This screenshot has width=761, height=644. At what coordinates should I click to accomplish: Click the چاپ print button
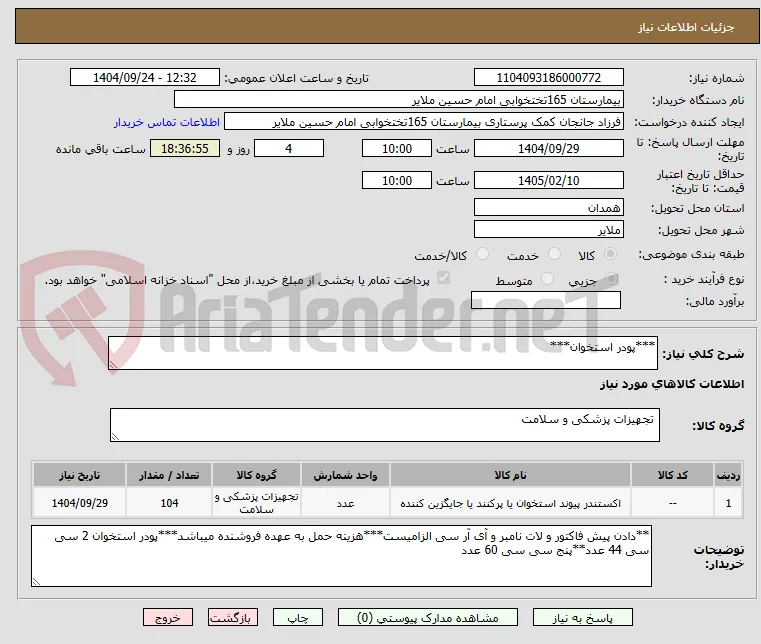[x=298, y=617]
